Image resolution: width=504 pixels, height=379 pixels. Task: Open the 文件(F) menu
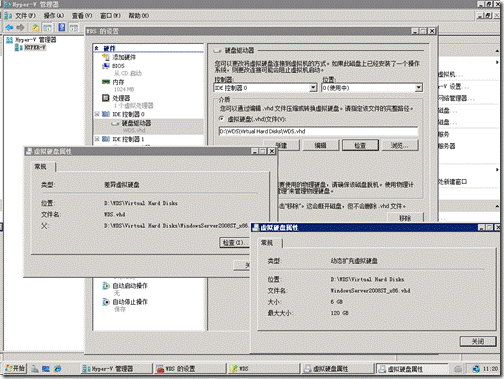pos(25,16)
